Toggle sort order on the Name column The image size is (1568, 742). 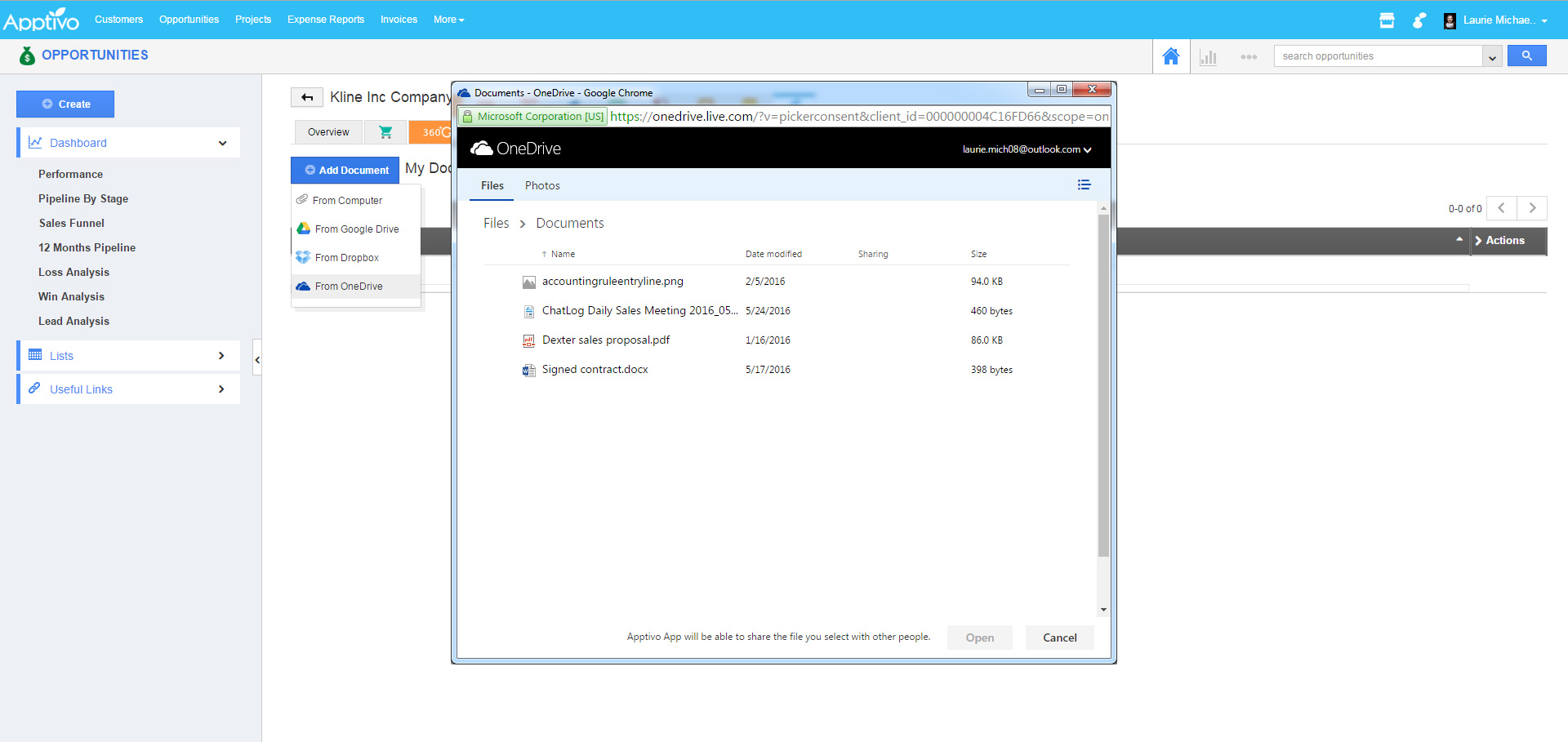tap(561, 254)
